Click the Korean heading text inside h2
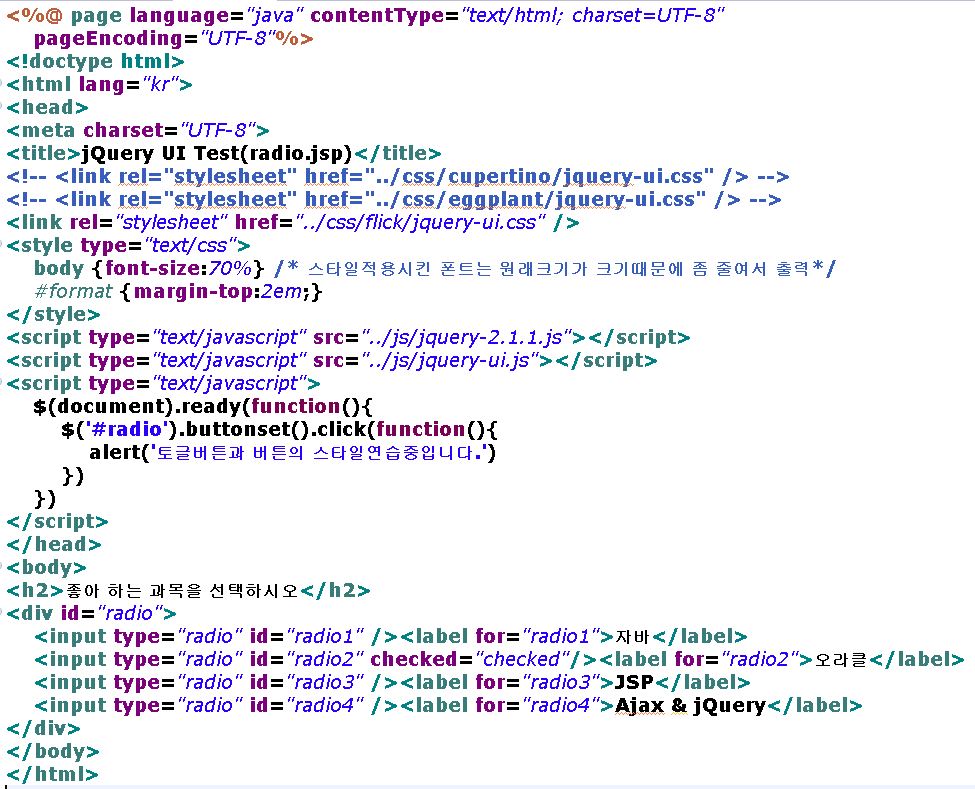 tap(183, 591)
